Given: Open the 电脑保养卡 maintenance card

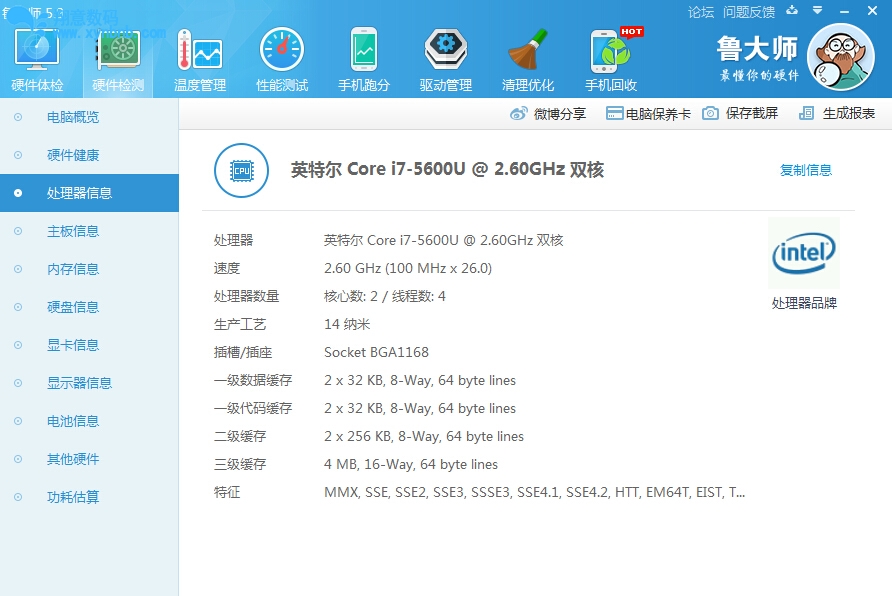Looking at the screenshot, I should point(648,114).
